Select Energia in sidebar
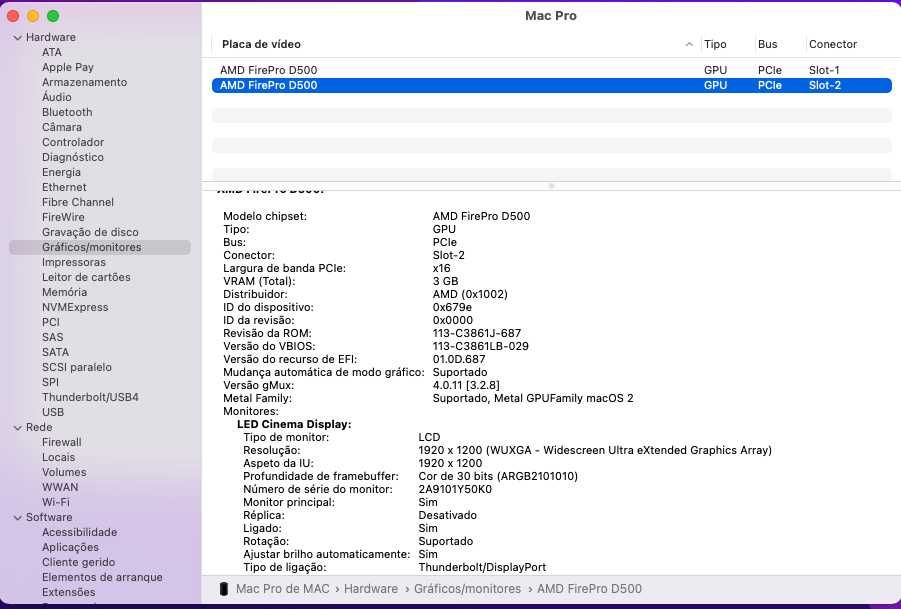901x609 pixels. pos(61,172)
